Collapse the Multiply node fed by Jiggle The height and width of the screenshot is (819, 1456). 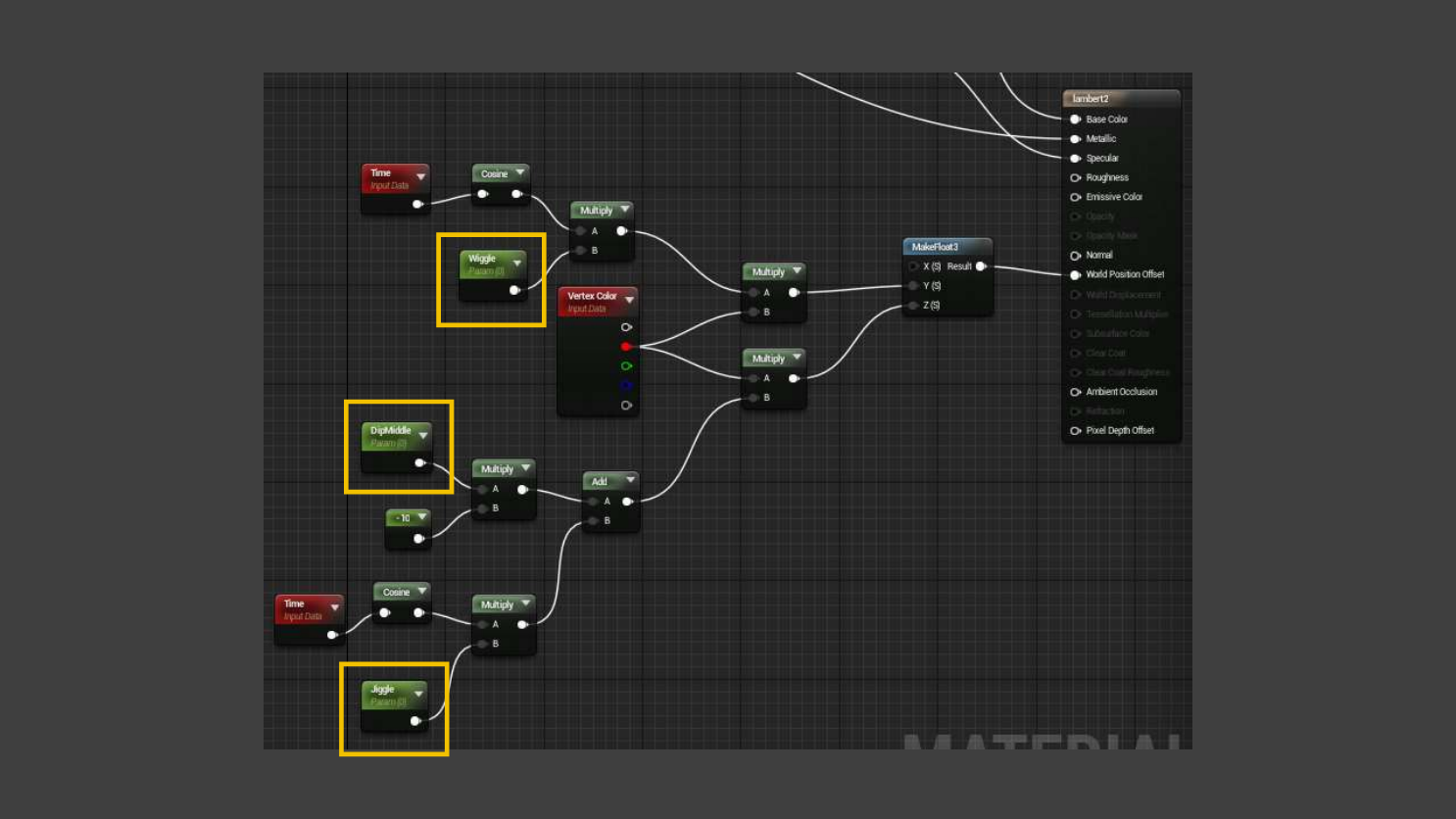[x=525, y=603]
